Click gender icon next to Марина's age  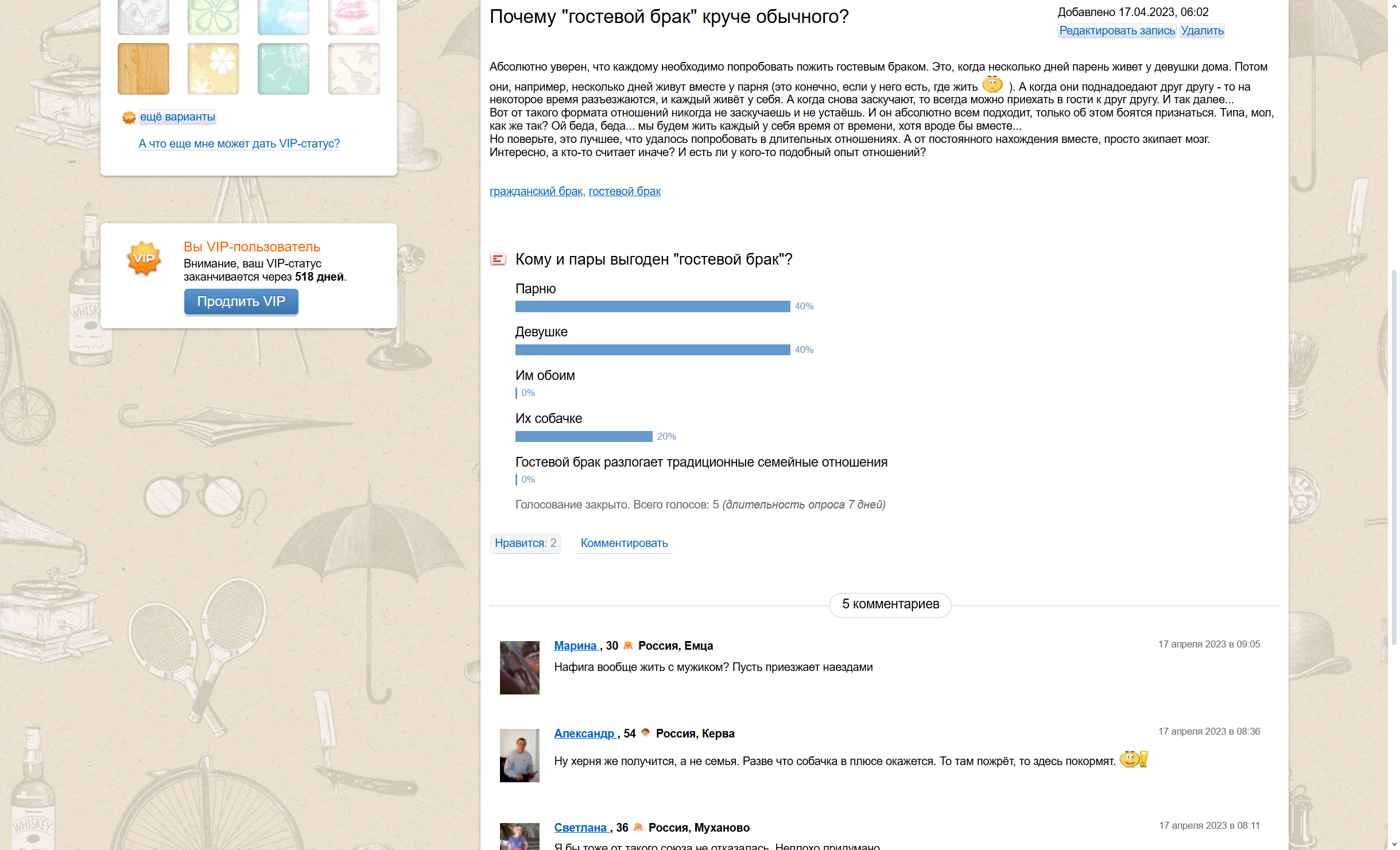pos(628,646)
